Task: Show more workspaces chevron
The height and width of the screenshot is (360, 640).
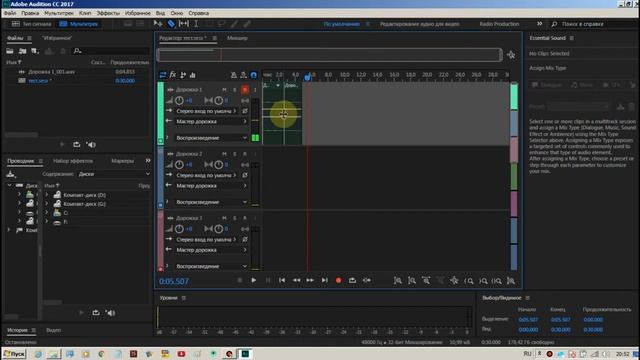Action: coord(539,24)
